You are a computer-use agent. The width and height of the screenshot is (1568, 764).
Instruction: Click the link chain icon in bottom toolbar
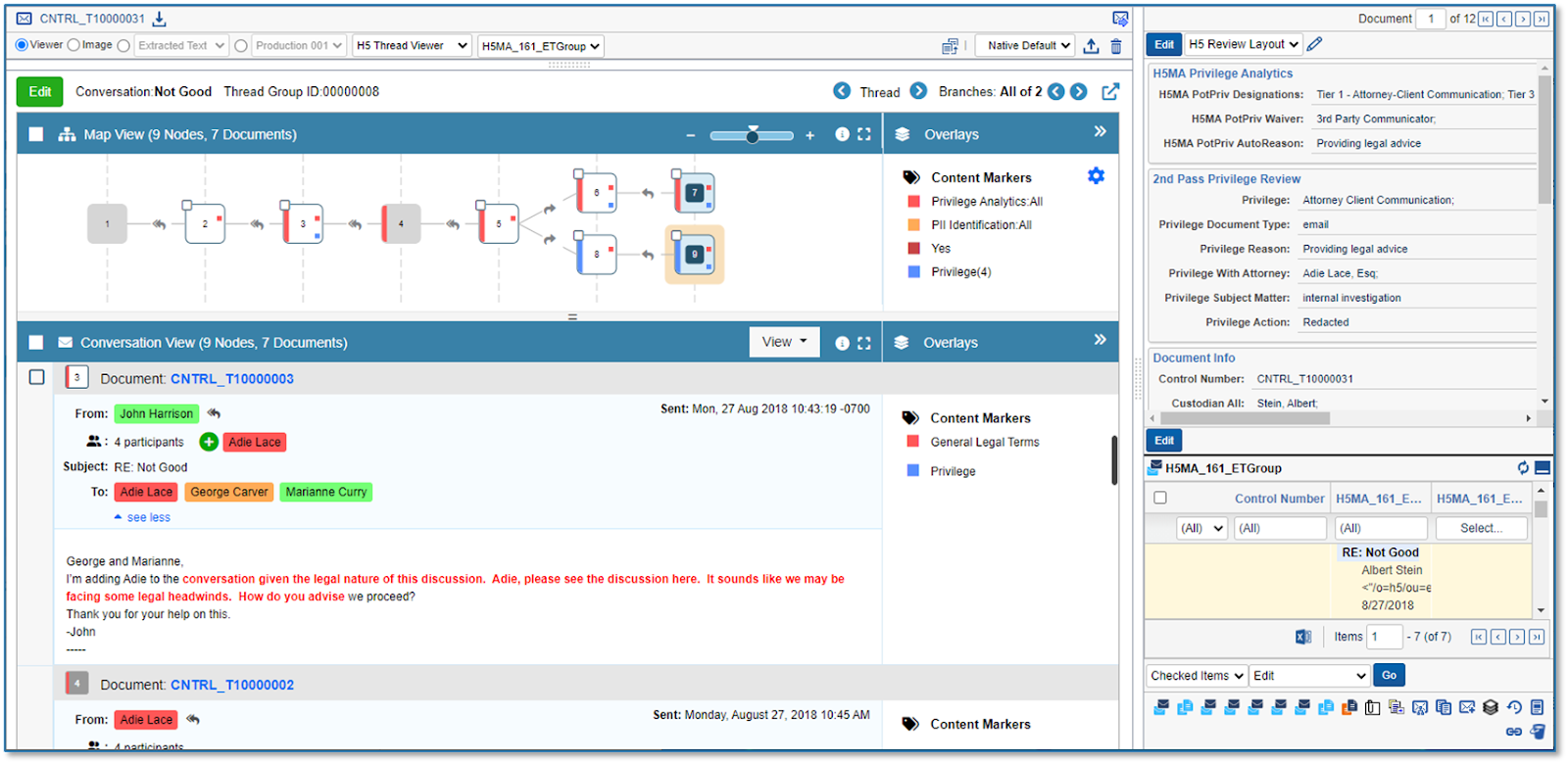click(1514, 731)
